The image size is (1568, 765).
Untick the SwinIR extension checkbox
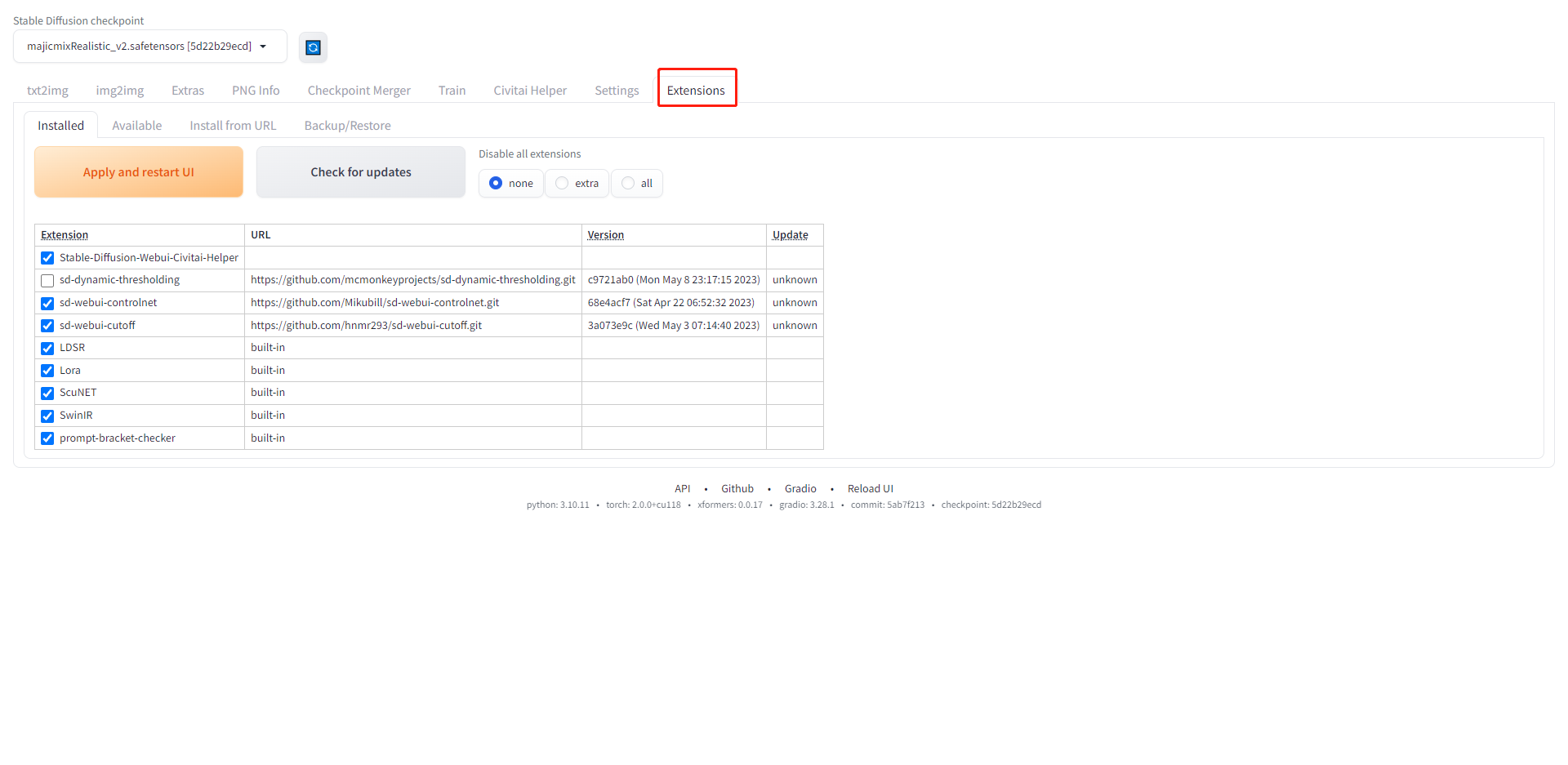[x=47, y=416]
